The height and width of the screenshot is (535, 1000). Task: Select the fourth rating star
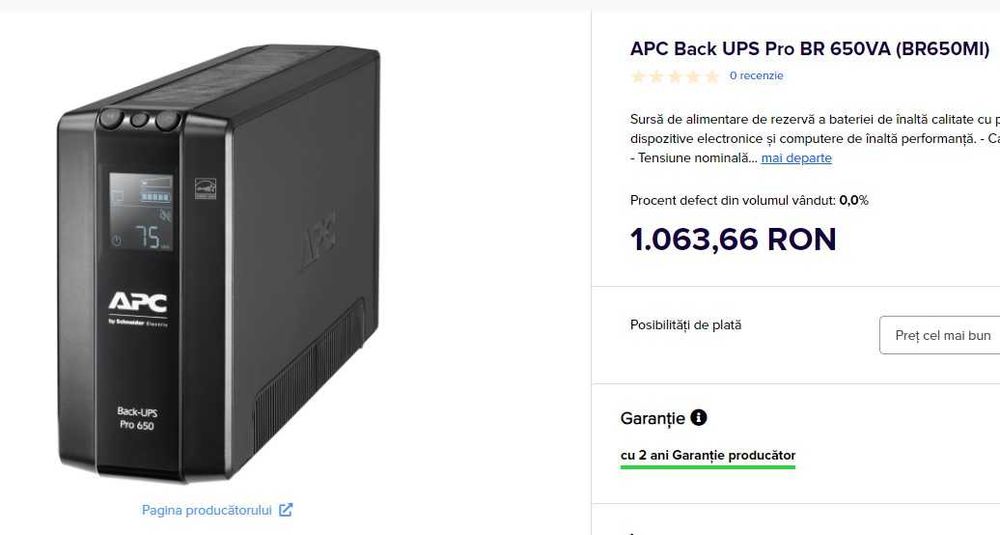point(693,76)
